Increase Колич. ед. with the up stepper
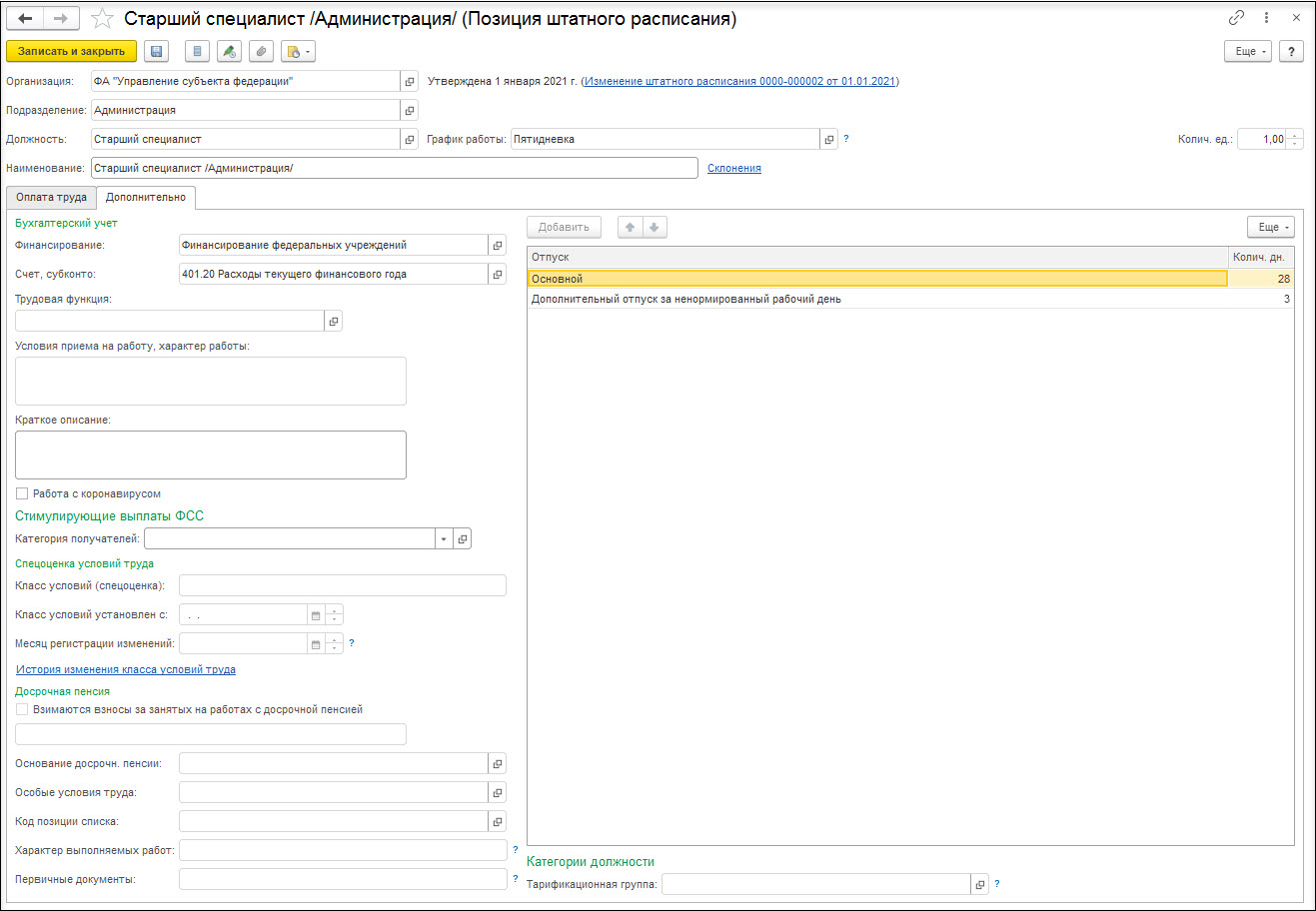Screen dimensions: 1316x911 (1296, 135)
